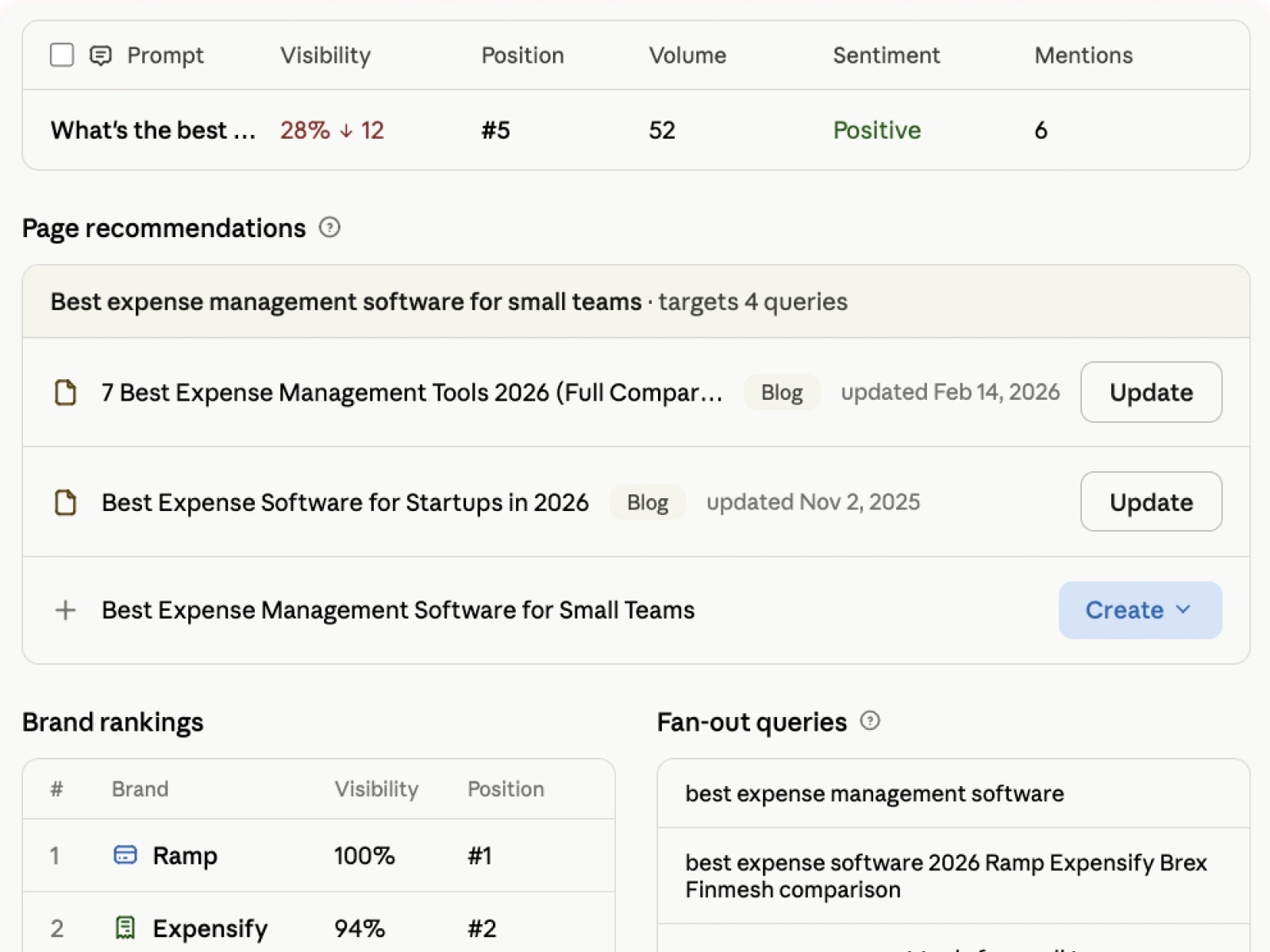Click the "Best expense management software for small teams" group title
The height and width of the screenshot is (952, 1270).
click(346, 301)
